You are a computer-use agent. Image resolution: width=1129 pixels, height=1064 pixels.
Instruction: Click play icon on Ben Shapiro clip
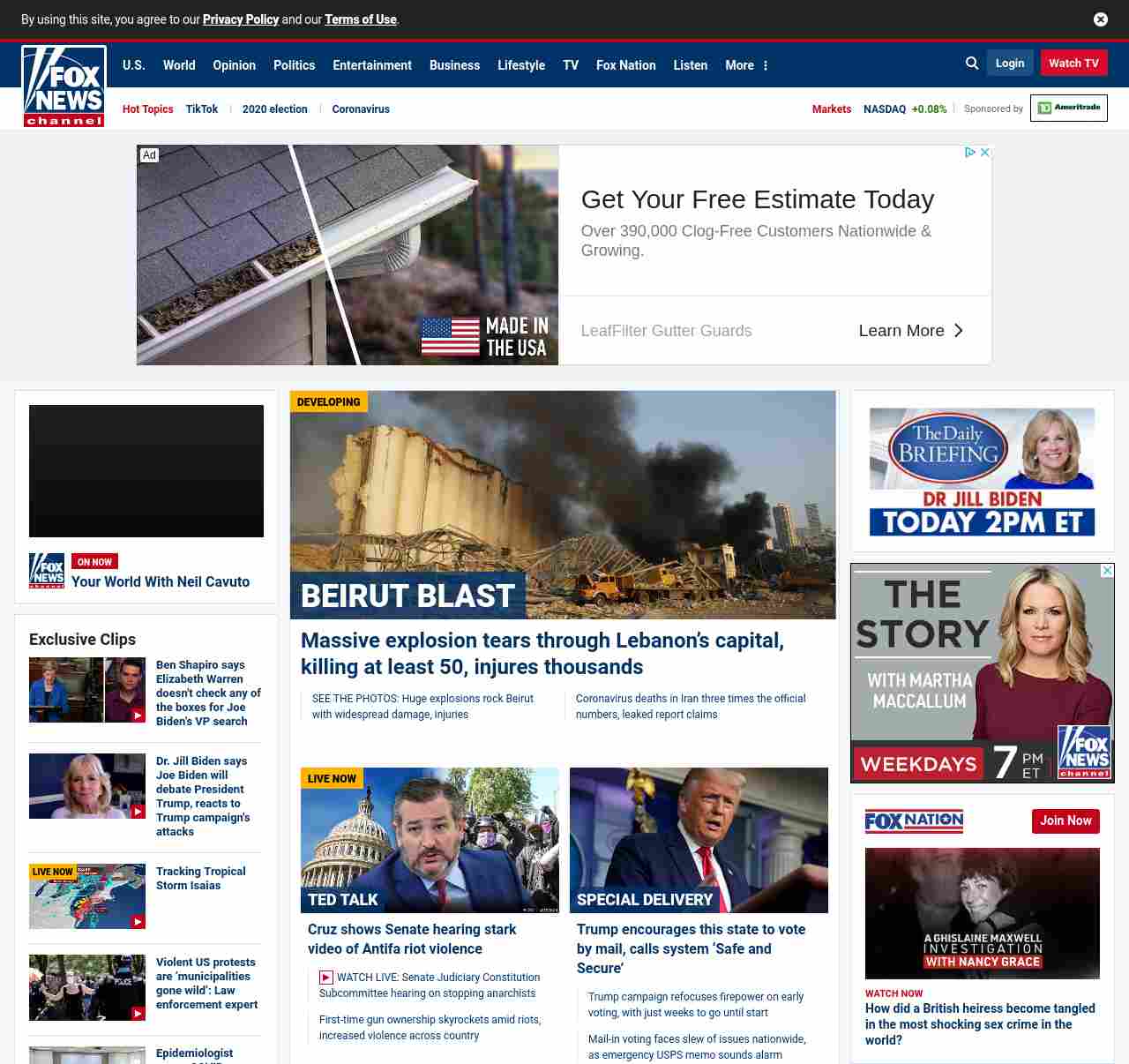click(x=138, y=716)
